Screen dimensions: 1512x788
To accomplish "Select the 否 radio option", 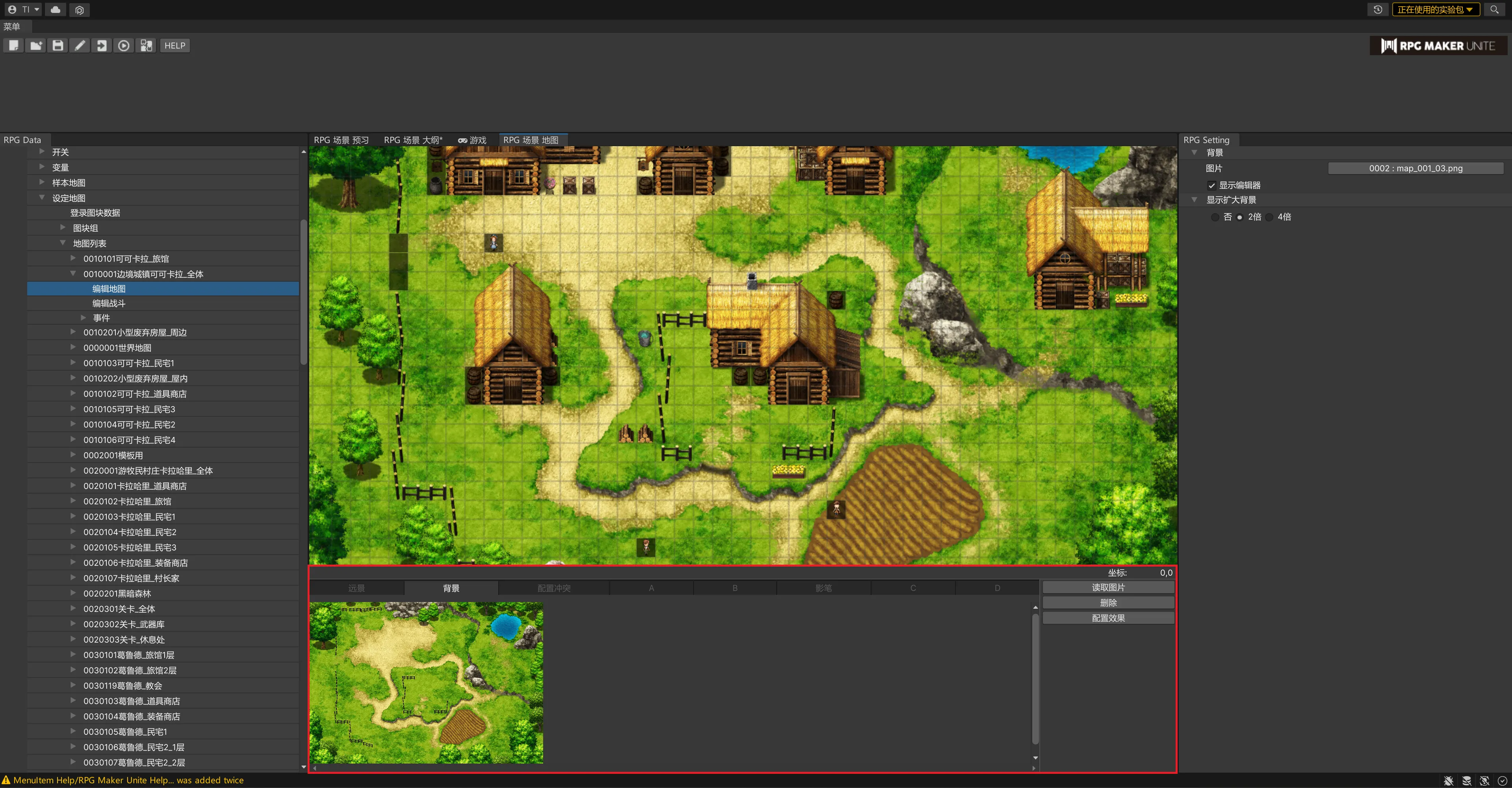I will click(1215, 217).
